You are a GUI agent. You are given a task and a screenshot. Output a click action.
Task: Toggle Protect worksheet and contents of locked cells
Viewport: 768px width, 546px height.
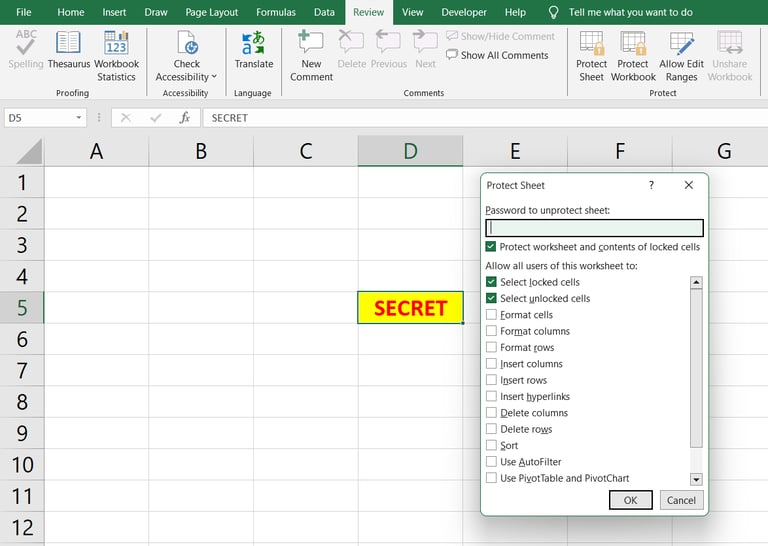pyautogui.click(x=491, y=246)
